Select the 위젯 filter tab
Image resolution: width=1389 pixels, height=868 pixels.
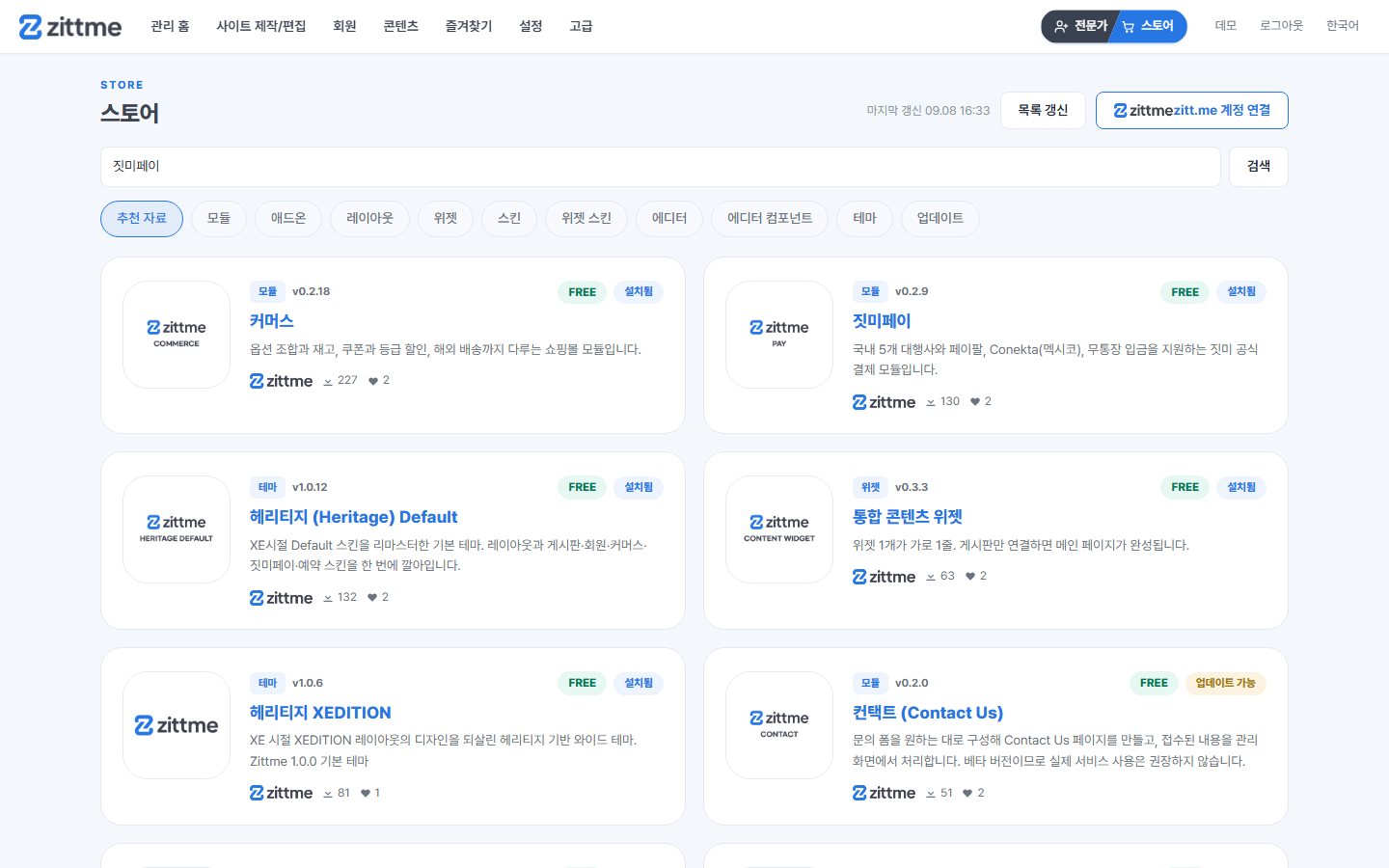coord(446,219)
